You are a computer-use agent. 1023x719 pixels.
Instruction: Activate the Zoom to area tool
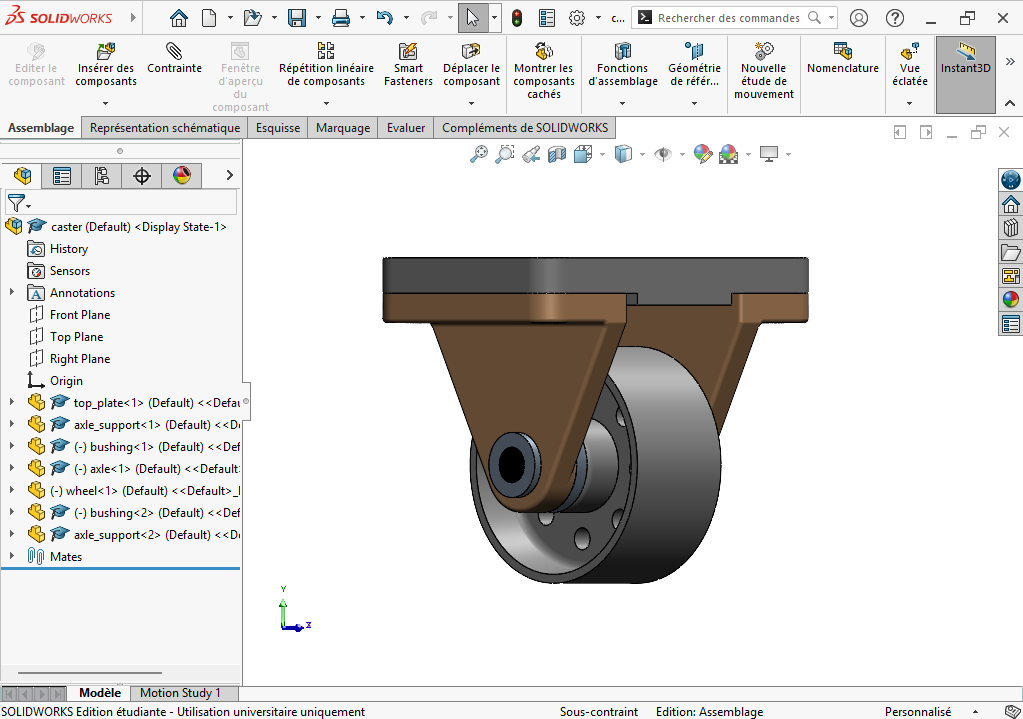point(503,155)
